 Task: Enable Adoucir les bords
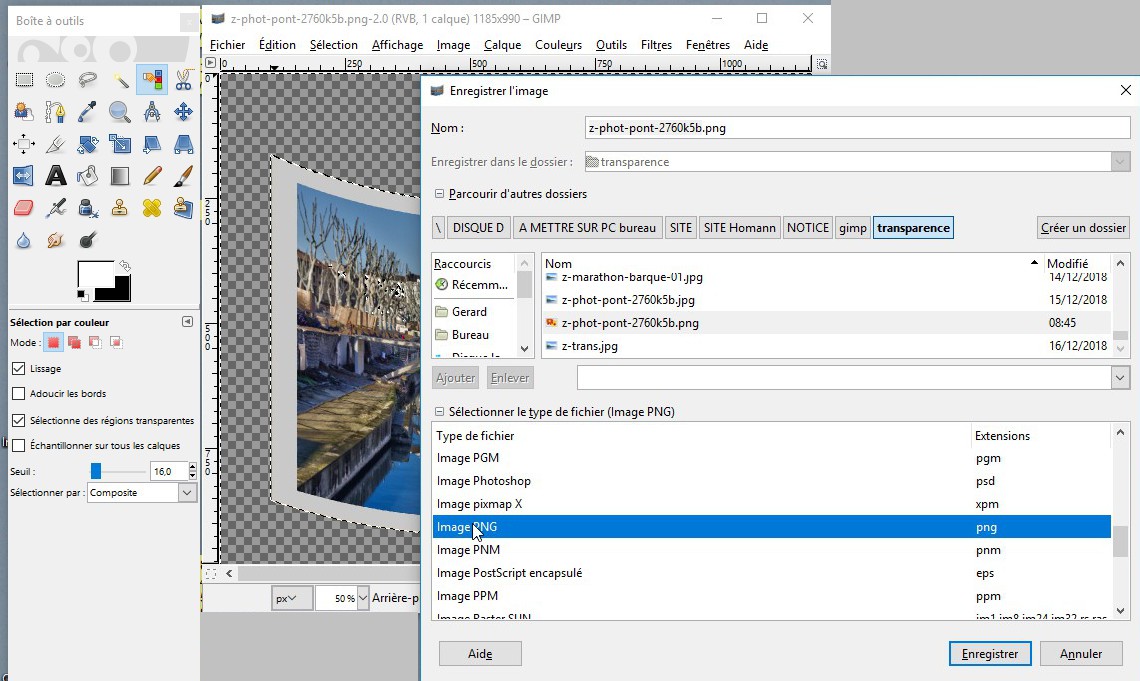point(19,393)
